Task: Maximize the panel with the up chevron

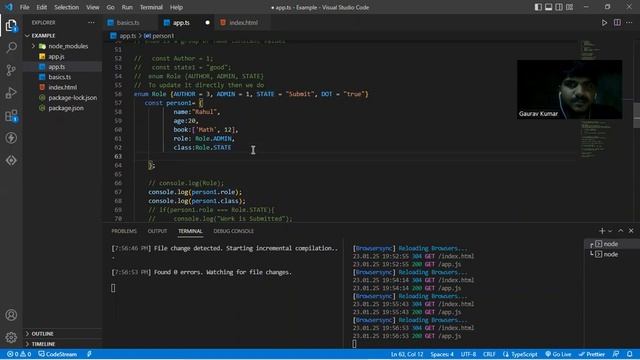Action: pyautogui.click(x=621, y=231)
